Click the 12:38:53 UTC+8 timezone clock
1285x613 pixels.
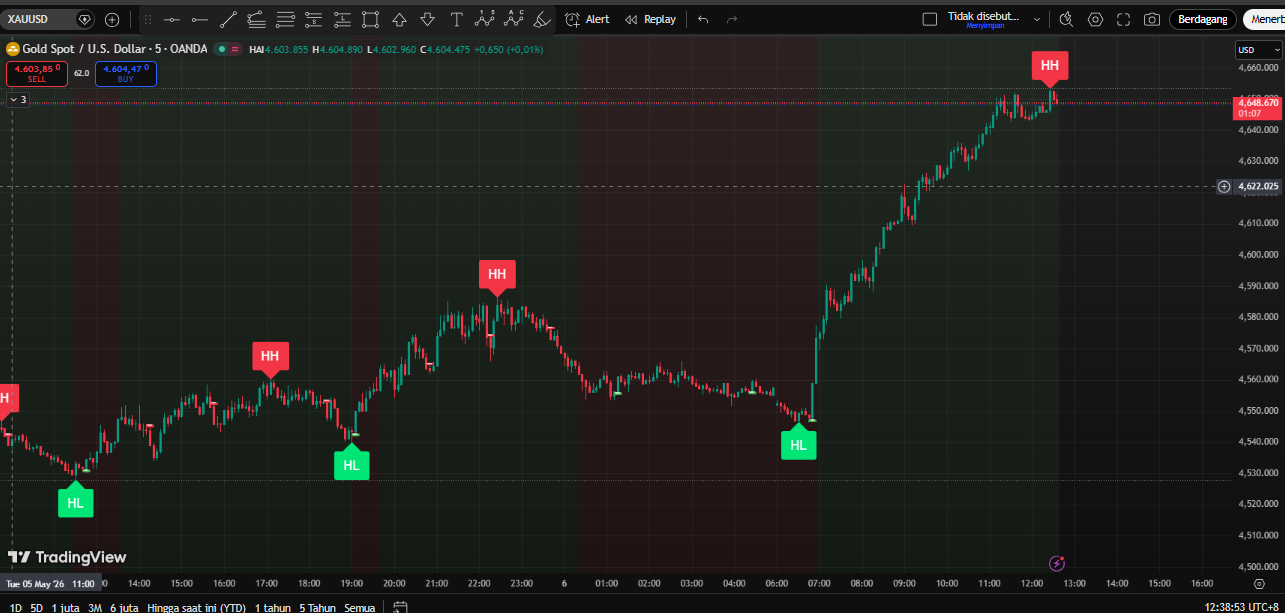[1242, 607]
